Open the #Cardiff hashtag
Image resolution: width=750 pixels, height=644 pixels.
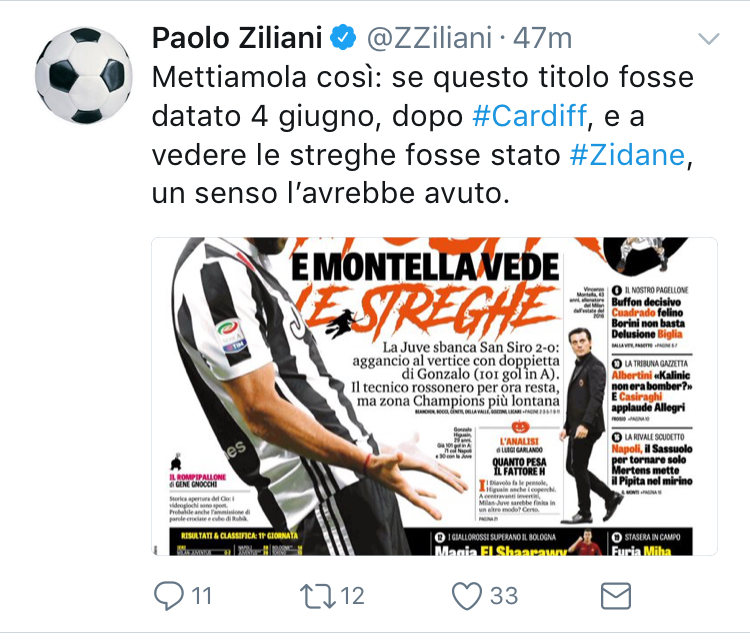point(529,116)
